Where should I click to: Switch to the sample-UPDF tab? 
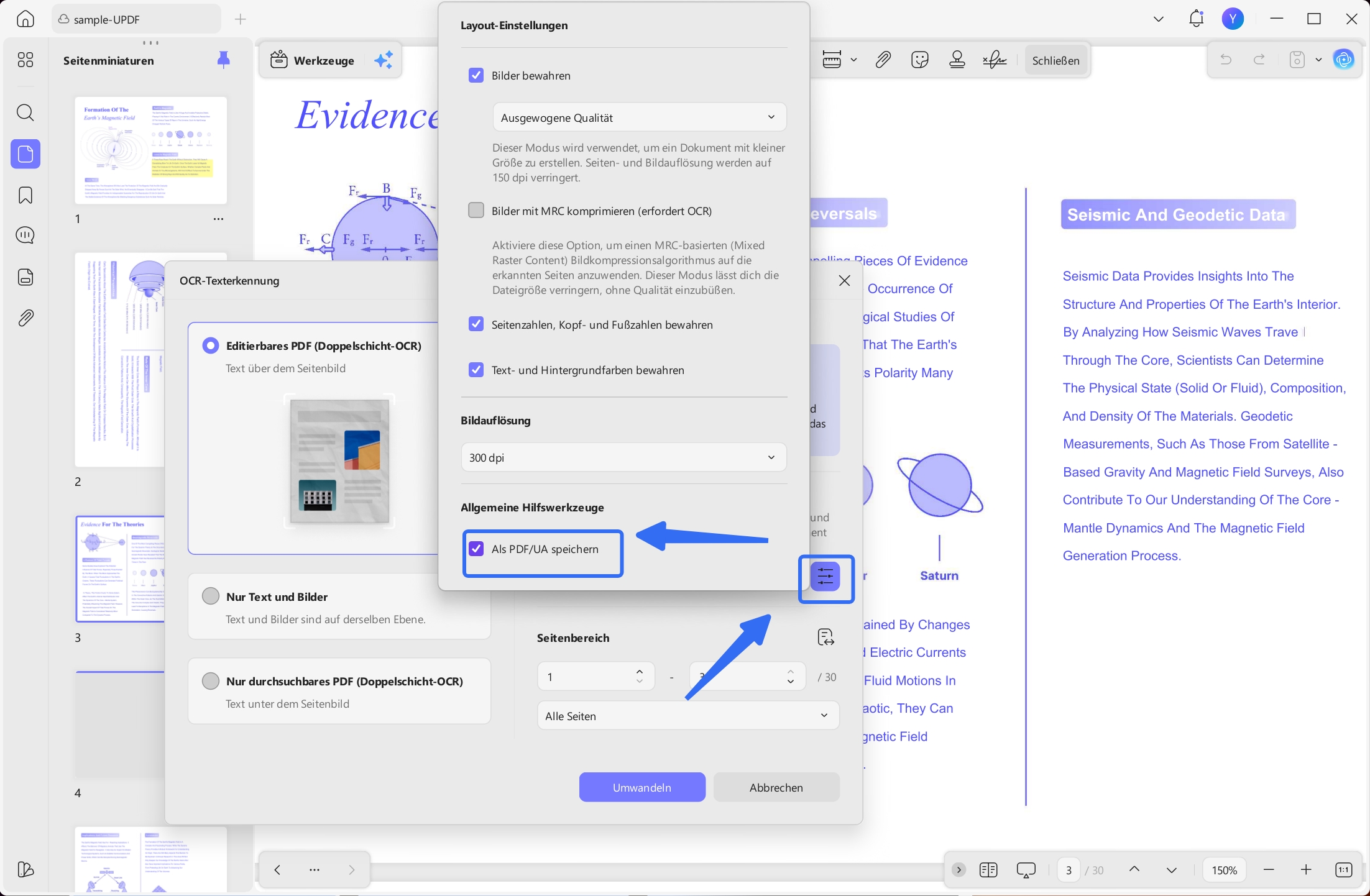pyautogui.click(x=136, y=19)
